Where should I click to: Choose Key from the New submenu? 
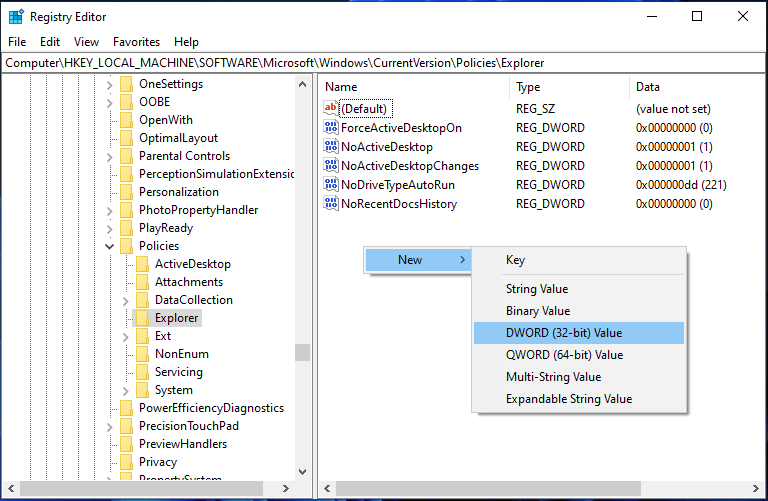(579, 260)
